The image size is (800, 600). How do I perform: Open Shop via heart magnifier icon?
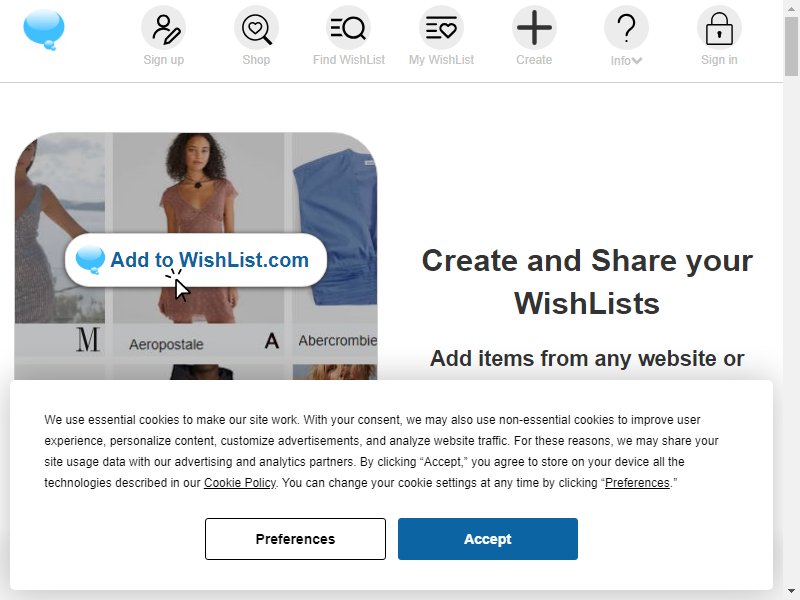256,28
